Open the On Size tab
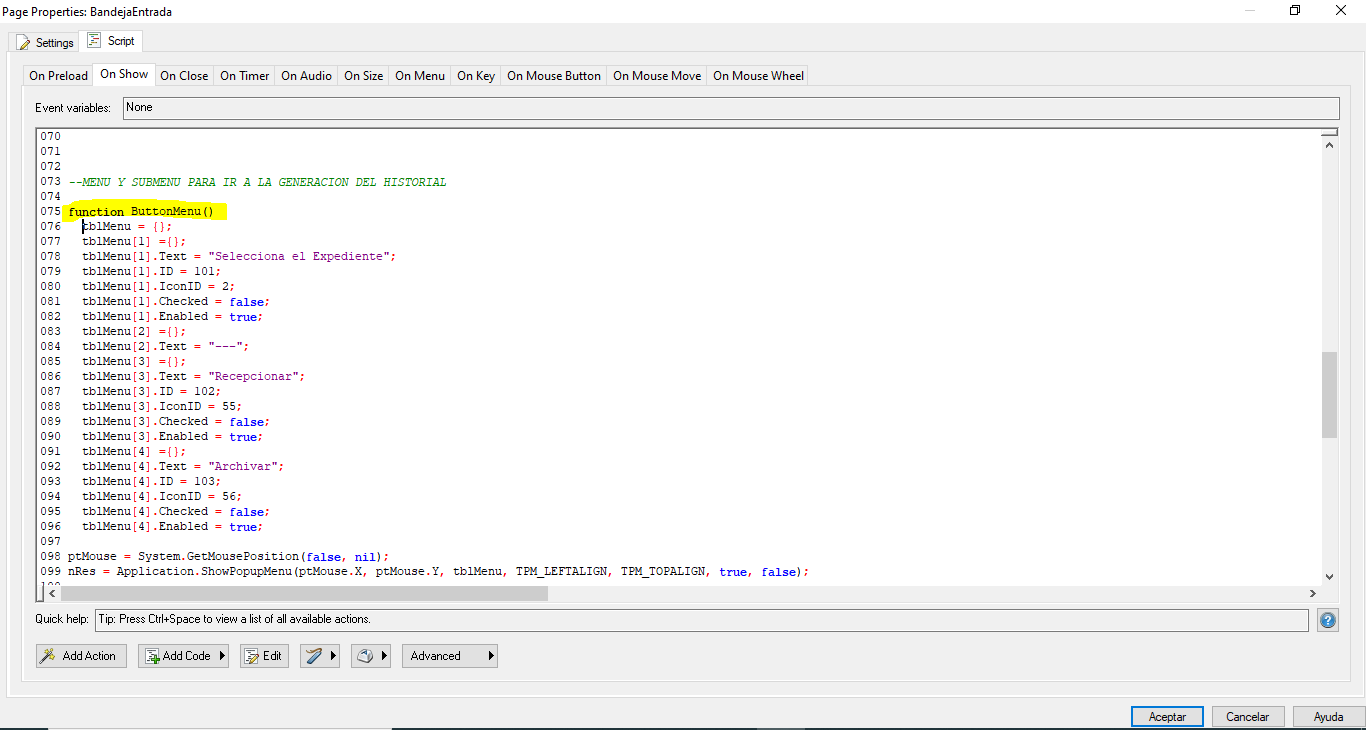Viewport: 1366px width, 730px height. pyautogui.click(x=364, y=76)
